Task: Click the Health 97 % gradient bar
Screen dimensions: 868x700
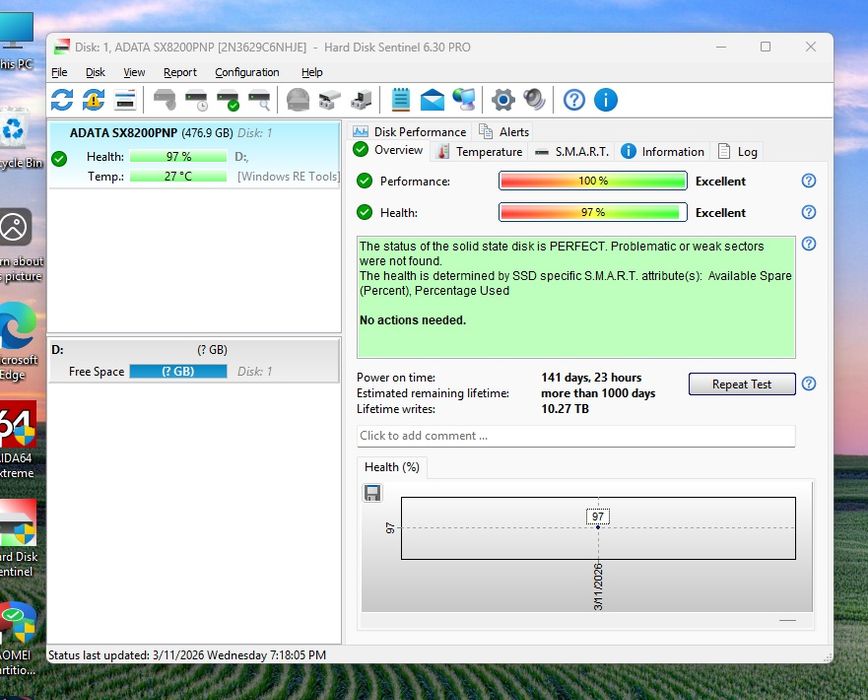Action: point(593,212)
